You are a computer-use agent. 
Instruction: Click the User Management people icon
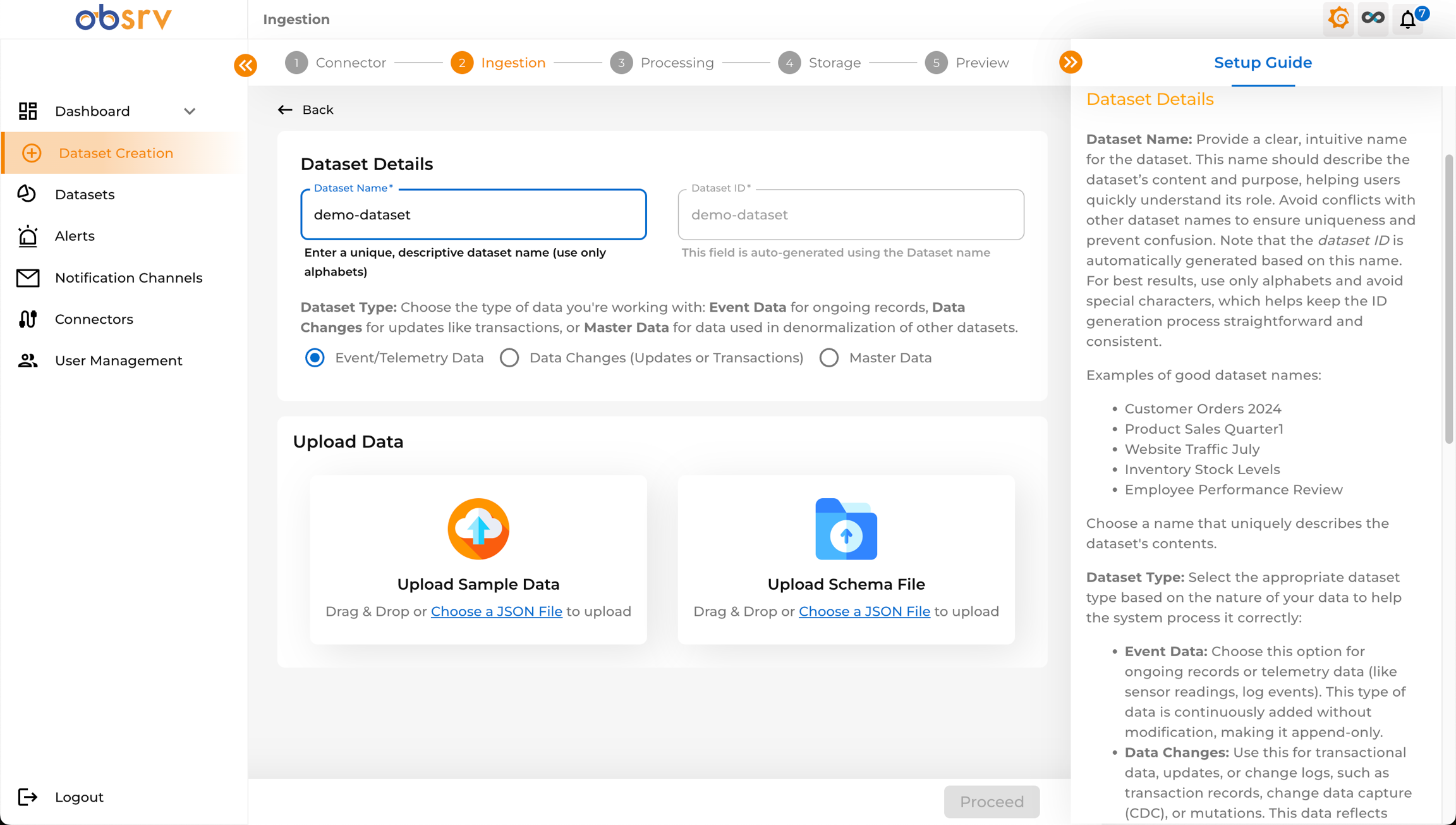[x=28, y=360]
